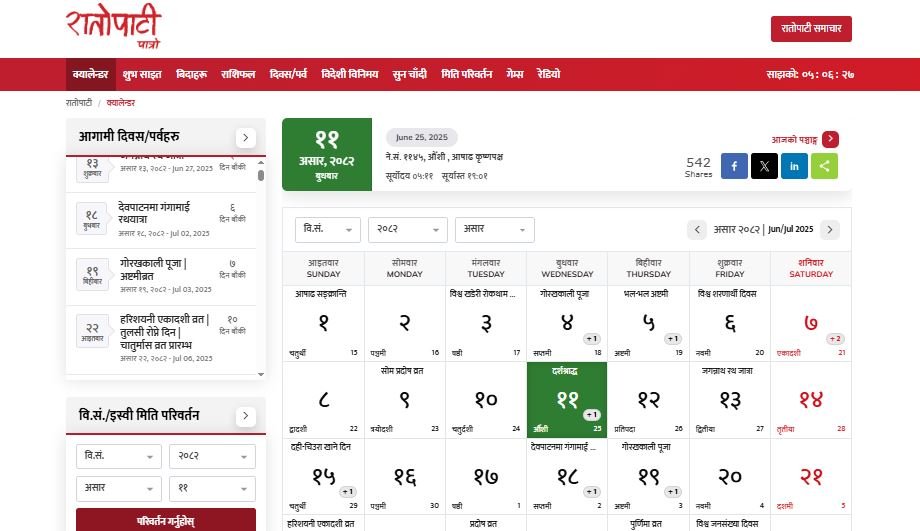Viewport: 920px width, 531px height.
Task: Click +1 badge on day ११
Action: tap(591, 415)
